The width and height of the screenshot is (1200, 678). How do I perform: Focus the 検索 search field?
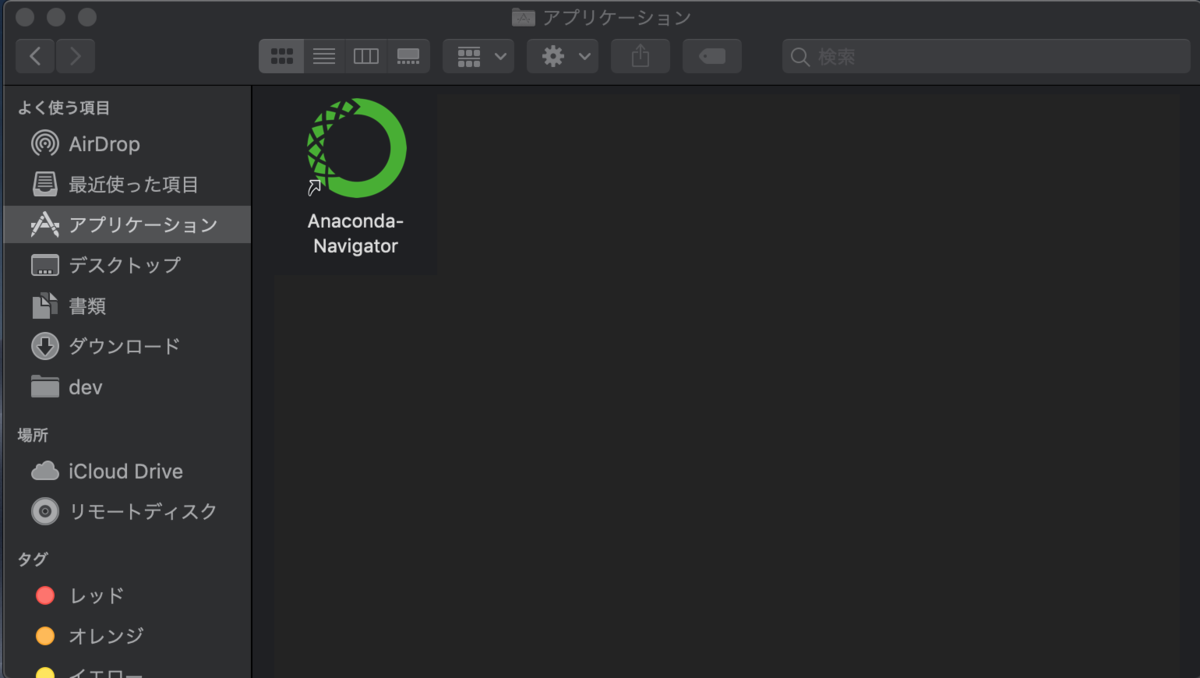(x=986, y=56)
